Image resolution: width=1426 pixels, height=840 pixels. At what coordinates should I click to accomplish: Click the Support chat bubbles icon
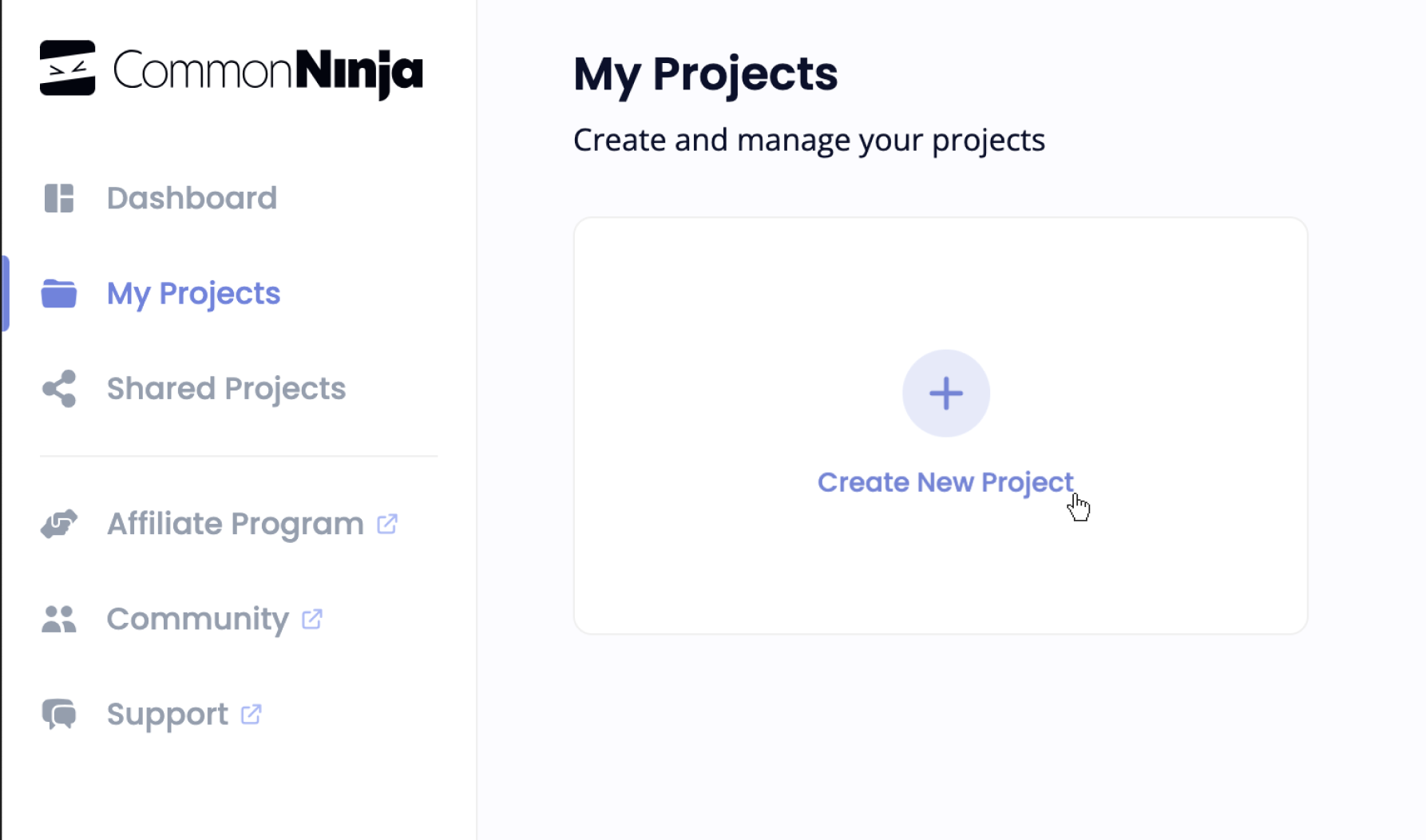(59, 714)
